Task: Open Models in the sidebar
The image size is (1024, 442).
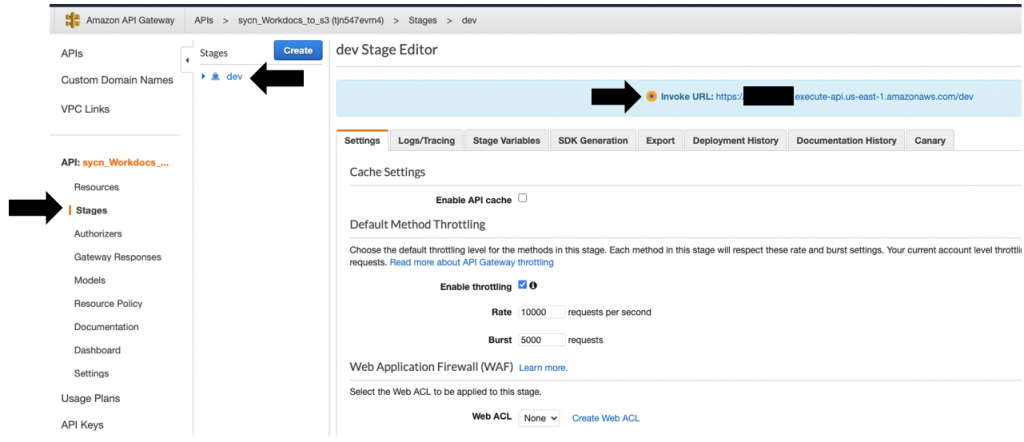Action: point(89,280)
